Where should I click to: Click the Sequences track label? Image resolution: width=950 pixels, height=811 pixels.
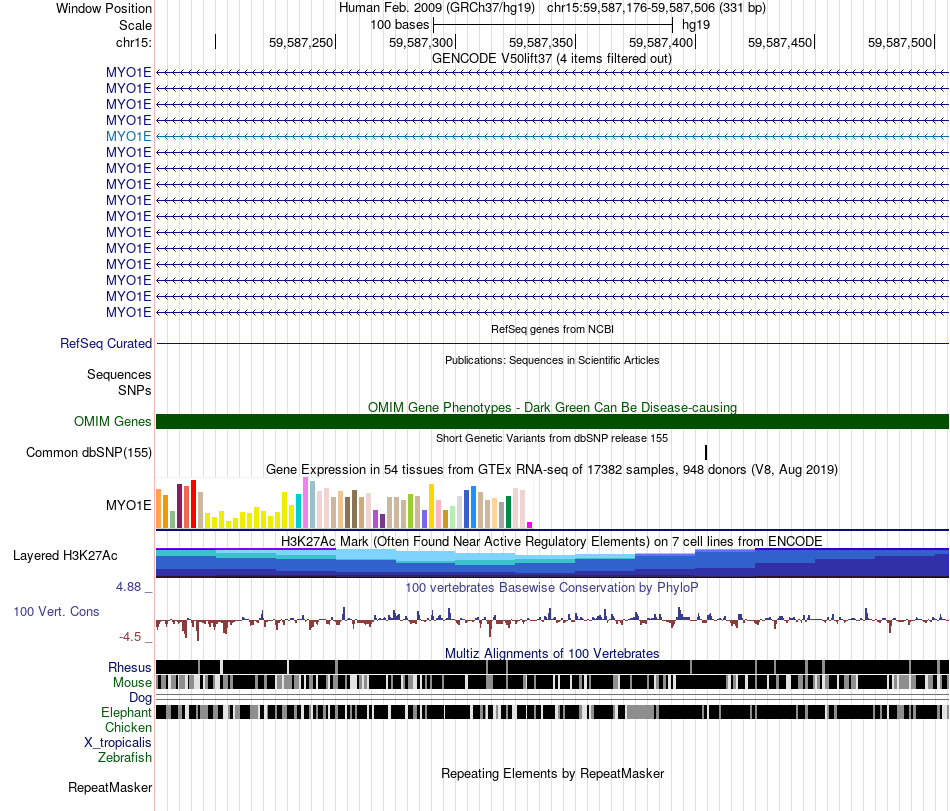click(x=119, y=374)
